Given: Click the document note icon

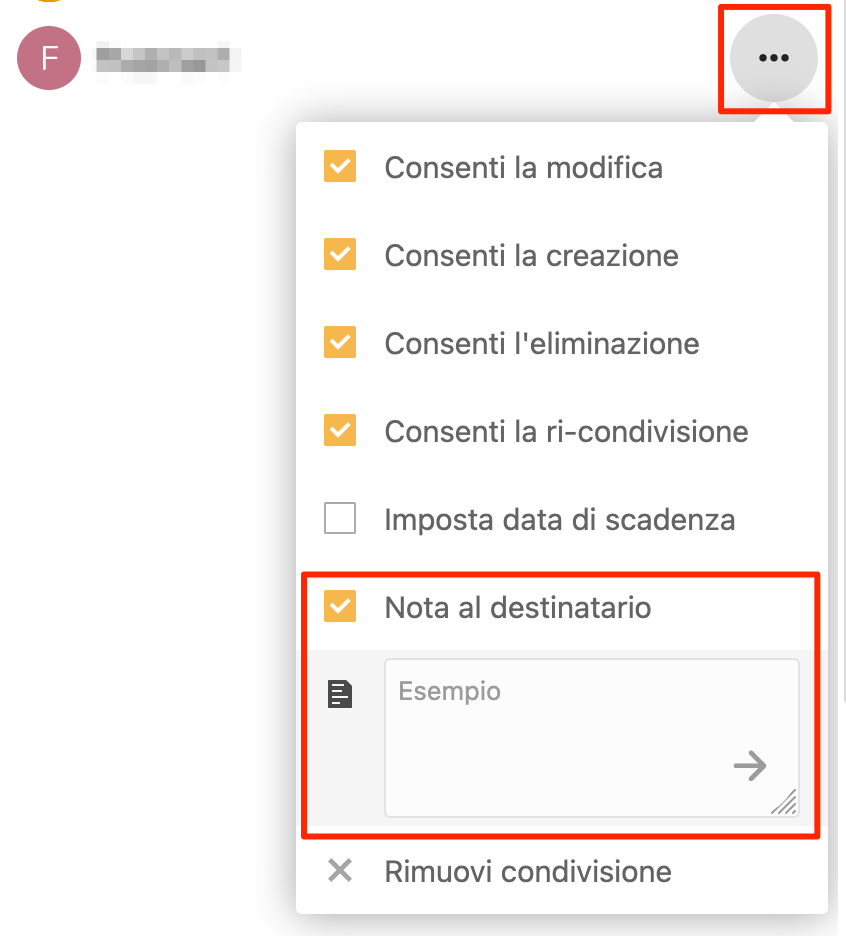Looking at the screenshot, I should pyautogui.click(x=340, y=694).
